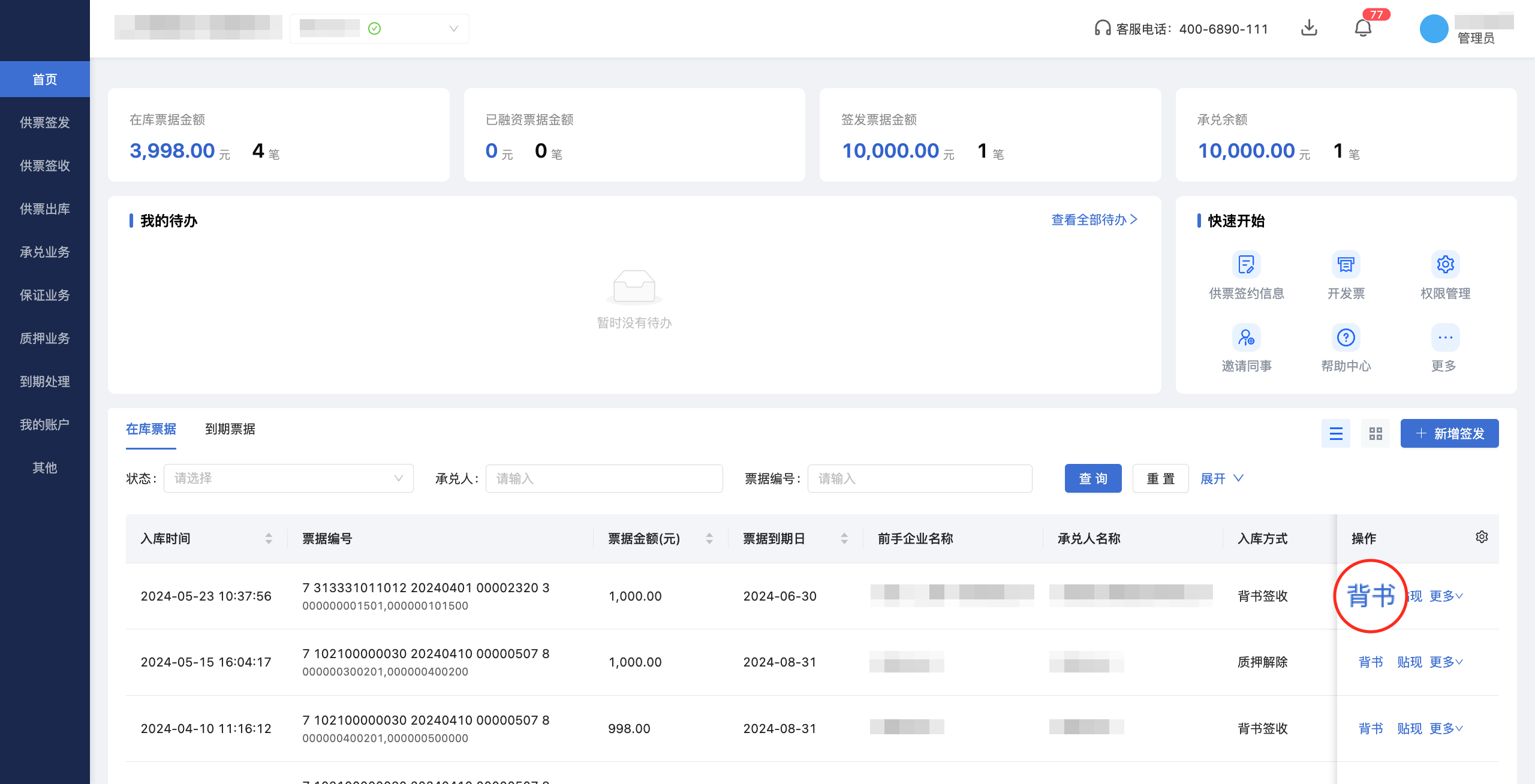
Task: Open company selector dropdown in header
Action: click(x=380, y=29)
